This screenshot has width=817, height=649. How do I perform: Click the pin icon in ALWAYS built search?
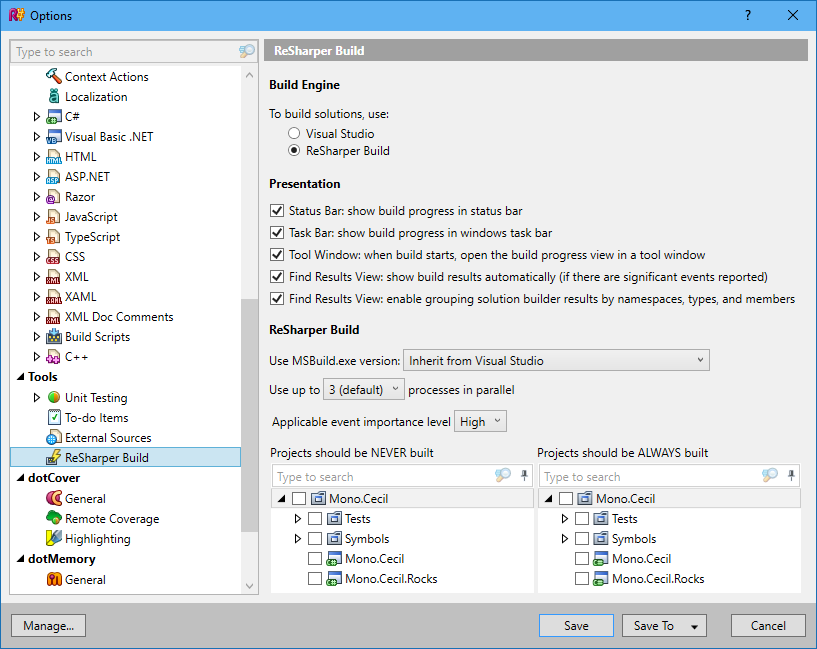pyautogui.click(x=791, y=475)
